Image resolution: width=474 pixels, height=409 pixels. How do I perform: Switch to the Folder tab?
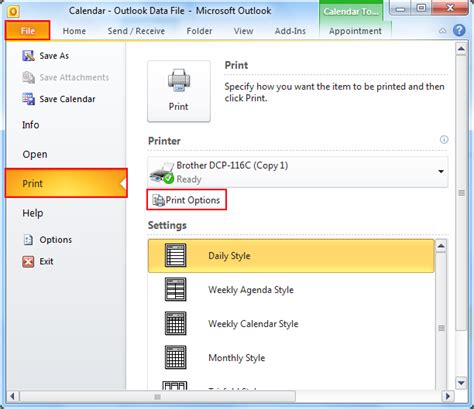click(199, 31)
